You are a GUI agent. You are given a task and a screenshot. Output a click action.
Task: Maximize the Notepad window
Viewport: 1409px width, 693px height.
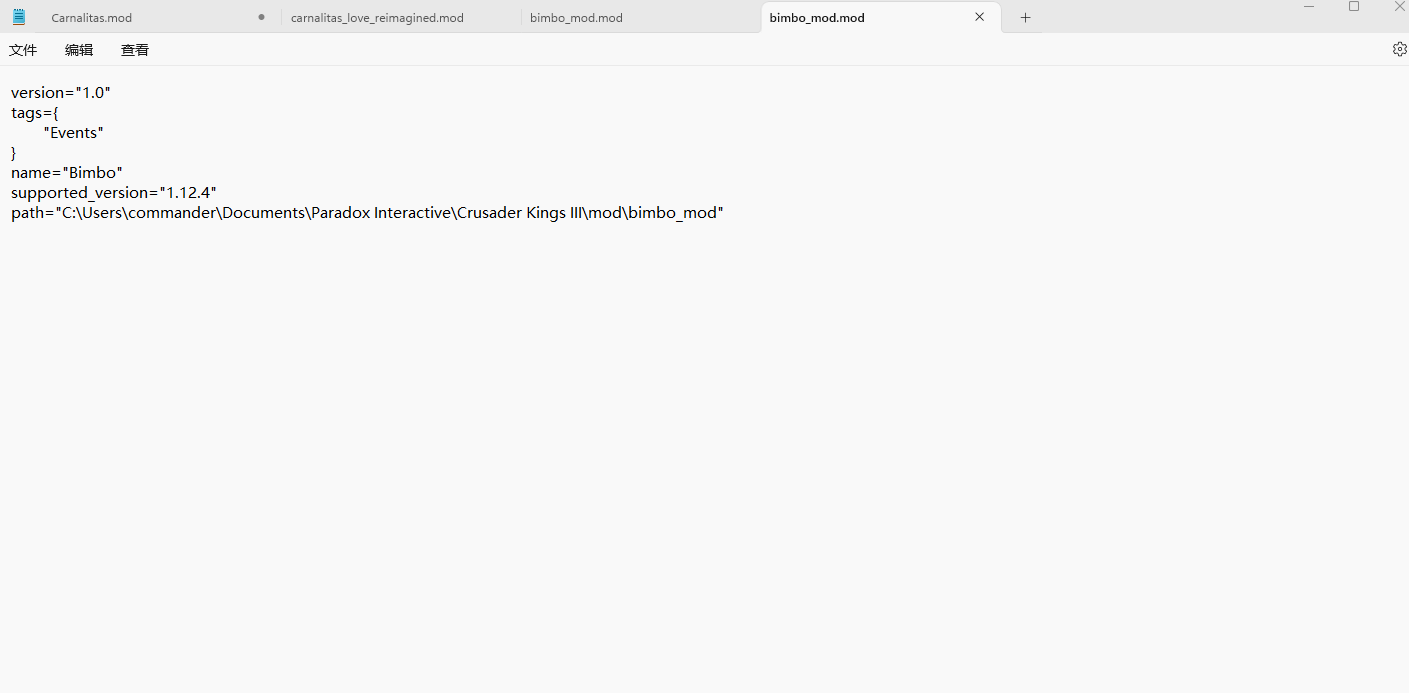(x=1354, y=7)
